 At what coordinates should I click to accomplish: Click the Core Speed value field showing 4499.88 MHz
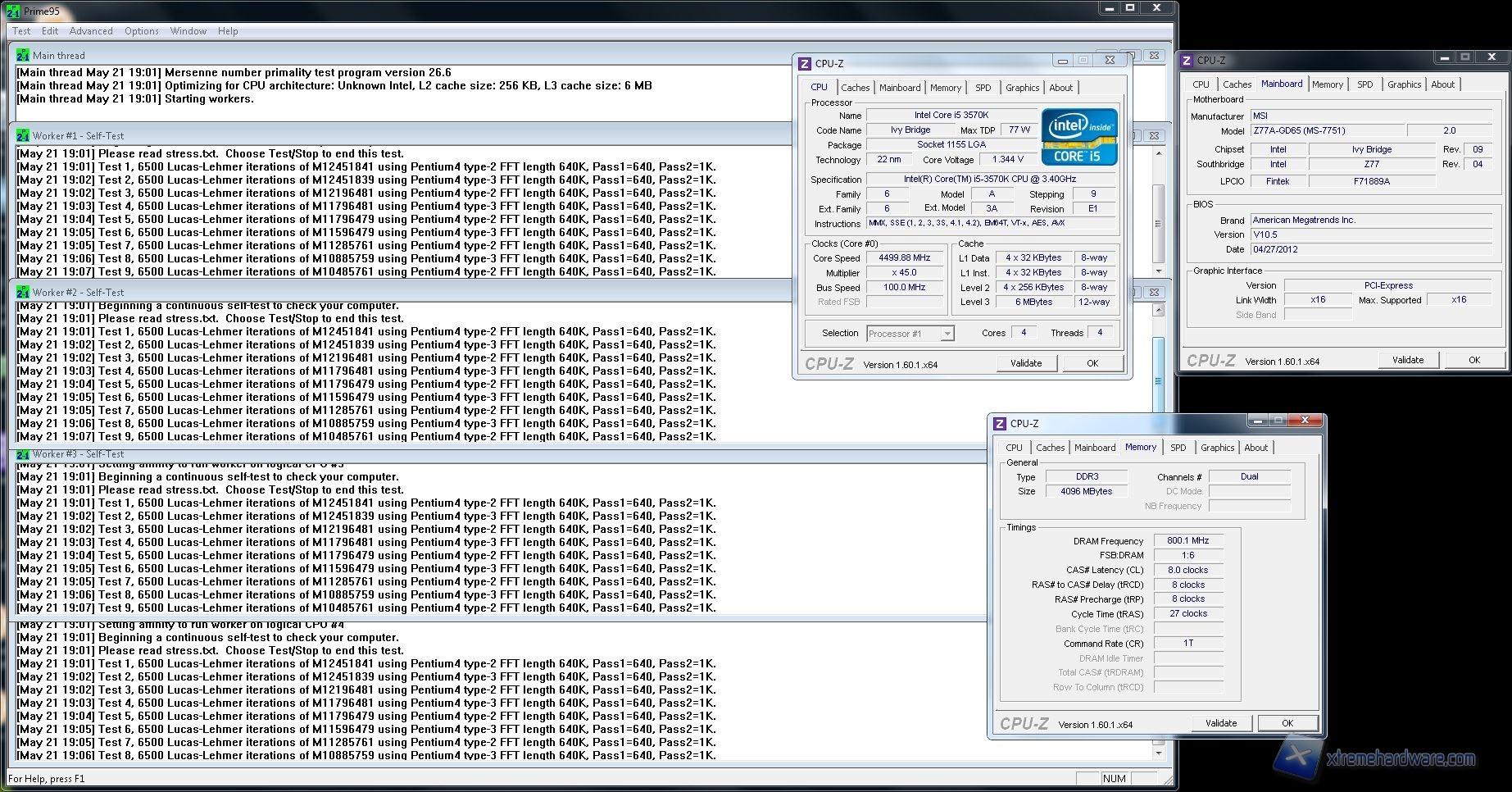click(904, 258)
